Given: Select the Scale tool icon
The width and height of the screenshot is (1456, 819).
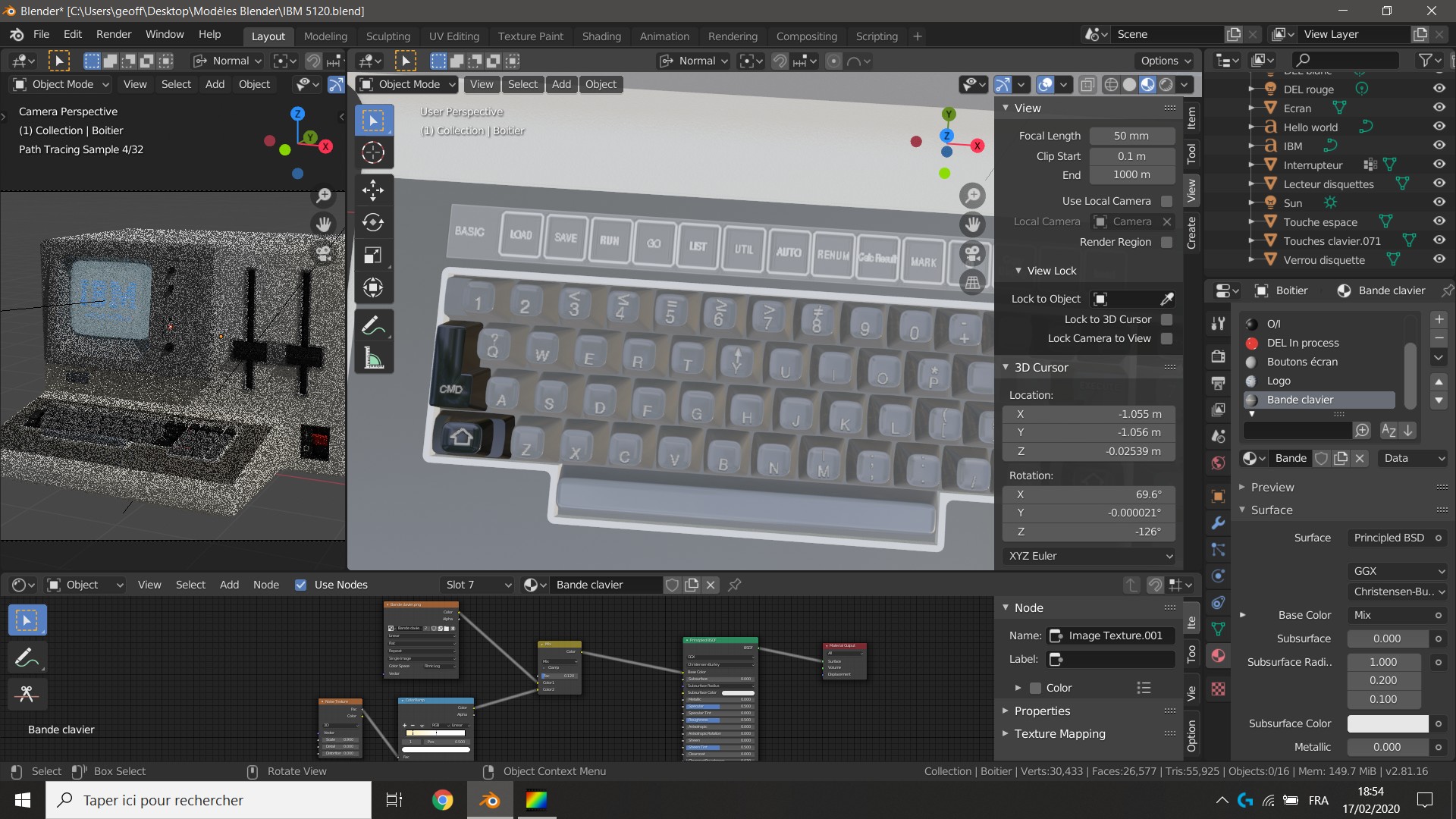Looking at the screenshot, I should pos(372,255).
